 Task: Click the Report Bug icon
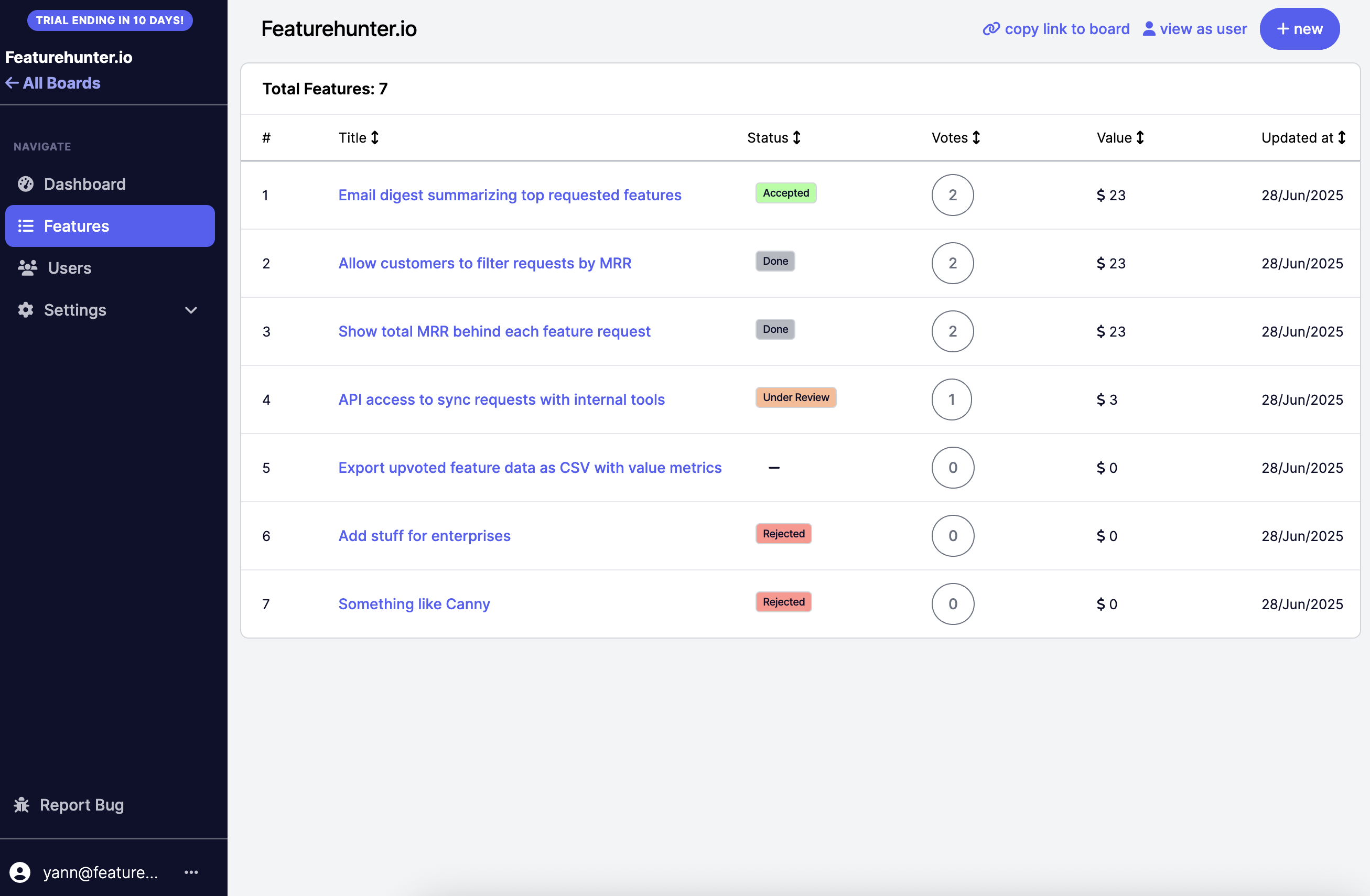click(21, 804)
